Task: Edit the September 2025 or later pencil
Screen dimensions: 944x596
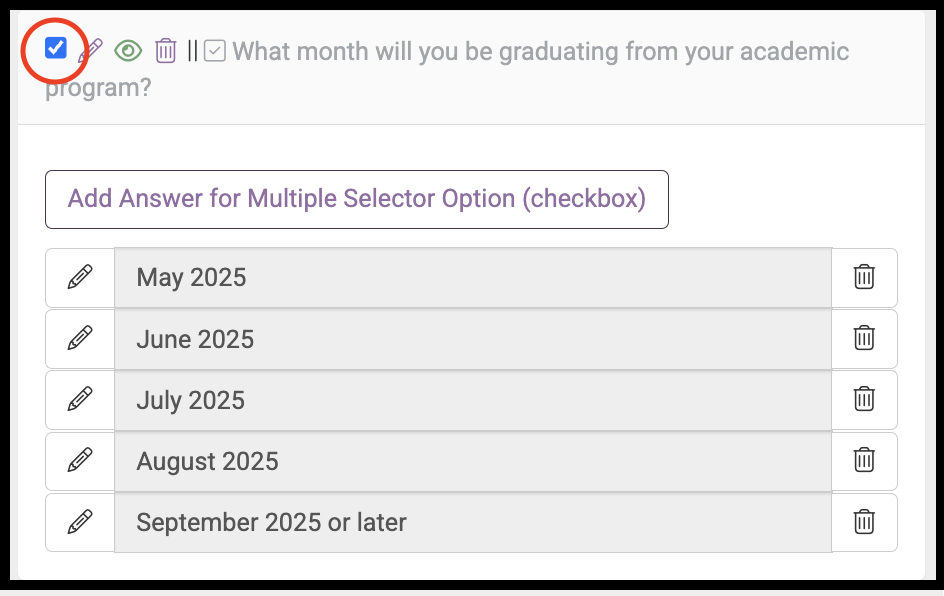Action: (80, 522)
